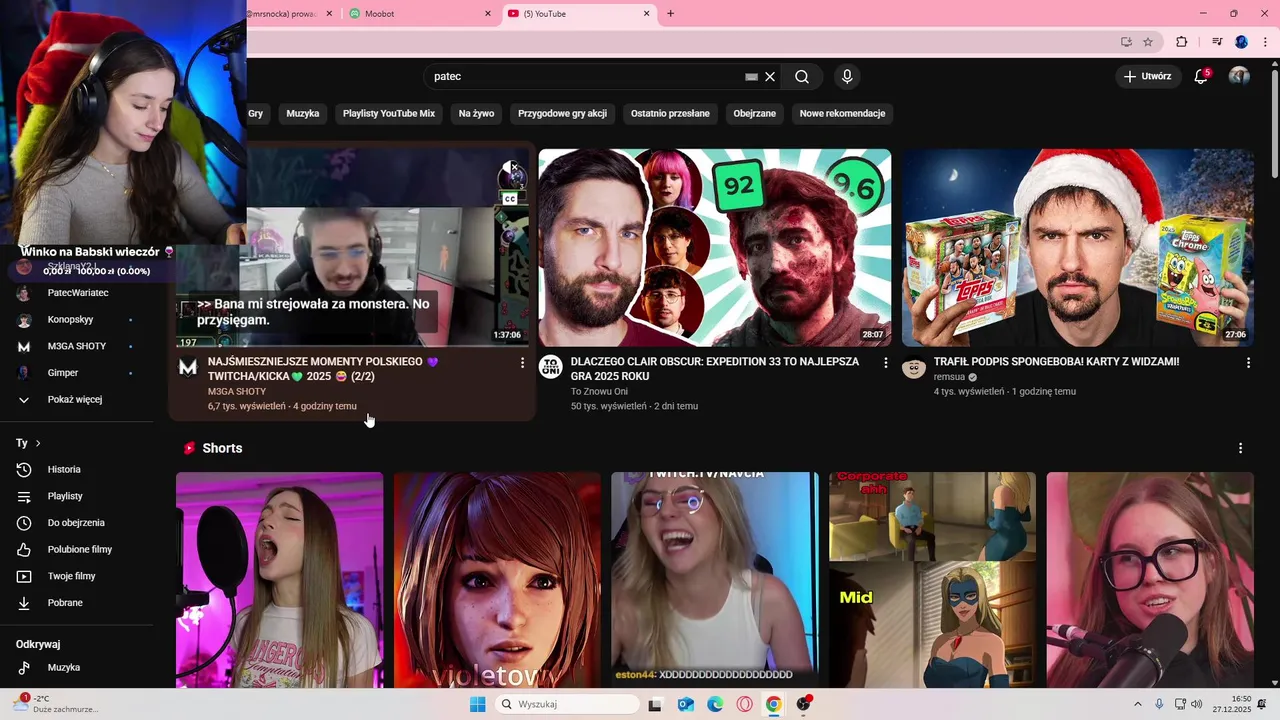Open OBS Studio from the taskbar
This screenshot has width=1280, height=720.
coord(804,704)
